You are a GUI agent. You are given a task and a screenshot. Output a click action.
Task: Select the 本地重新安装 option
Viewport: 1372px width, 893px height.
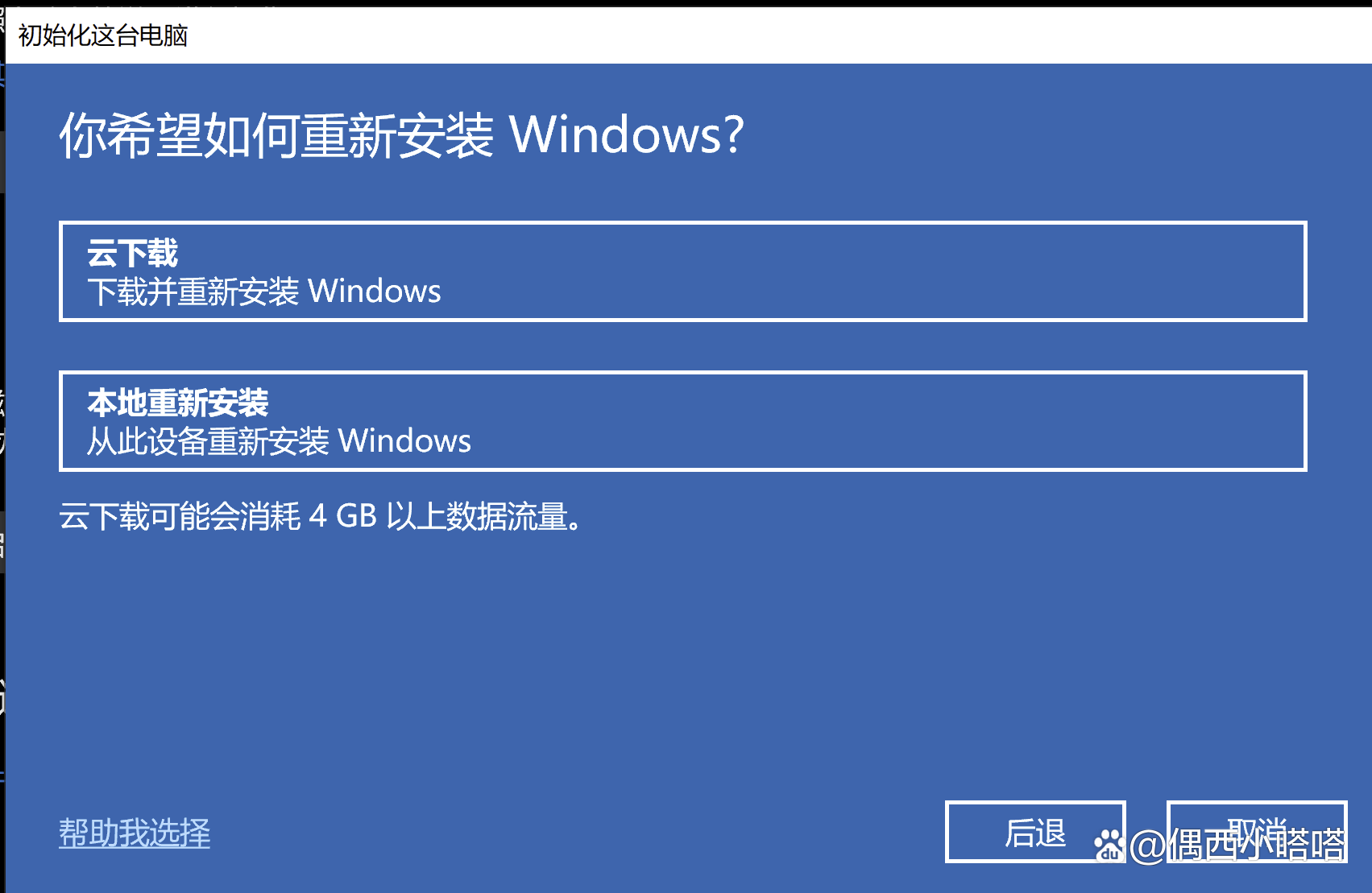pos(682,421)
